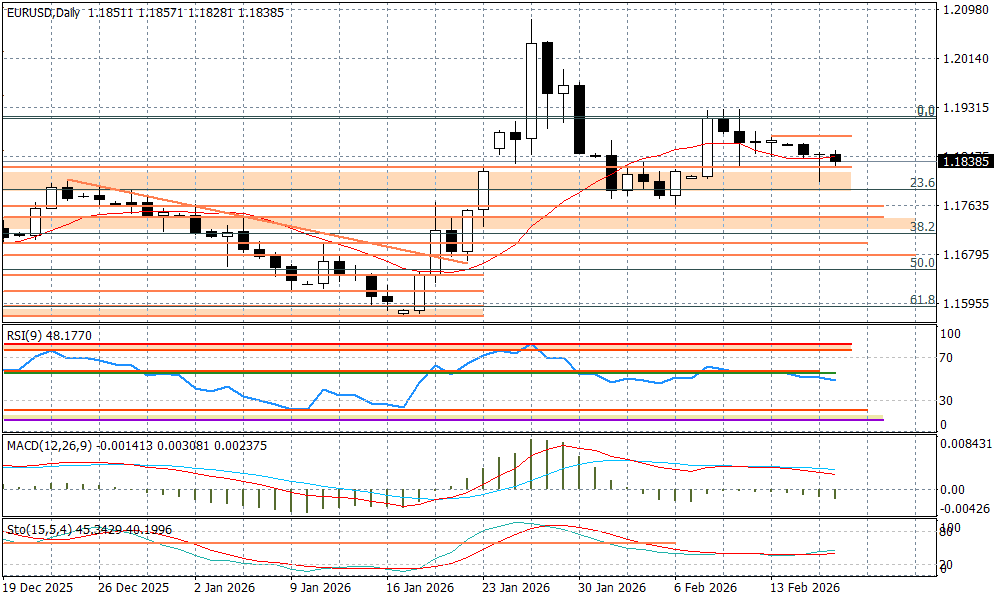Select the current price tag 1.18385
The height and width of the screenshot is (600, 1000).
click(965, 160)
